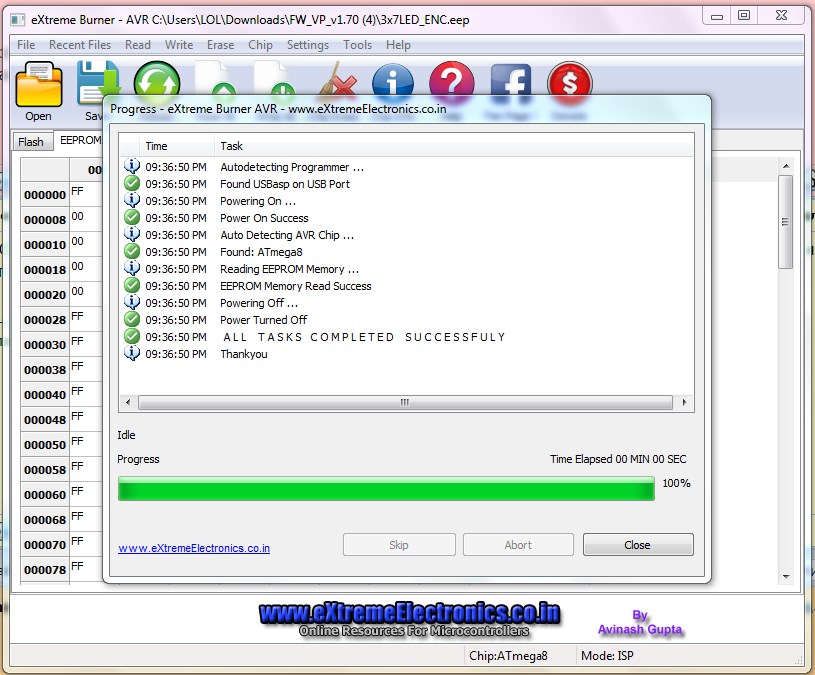Screen dimensions: 815x675
Task: Click the horizontal scrollbar left arrow in log
Action: [x=128, y=402]
